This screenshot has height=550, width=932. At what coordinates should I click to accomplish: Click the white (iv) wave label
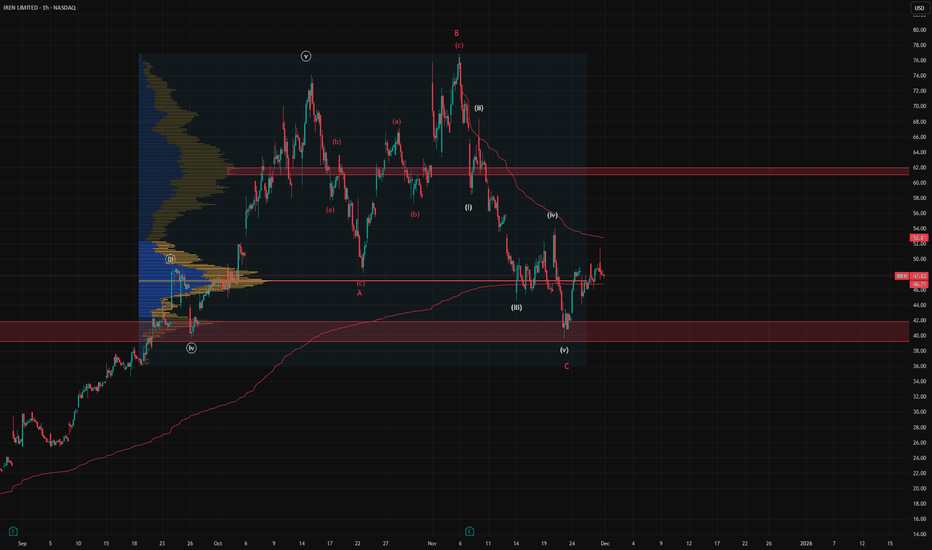[x=551, y=215]
